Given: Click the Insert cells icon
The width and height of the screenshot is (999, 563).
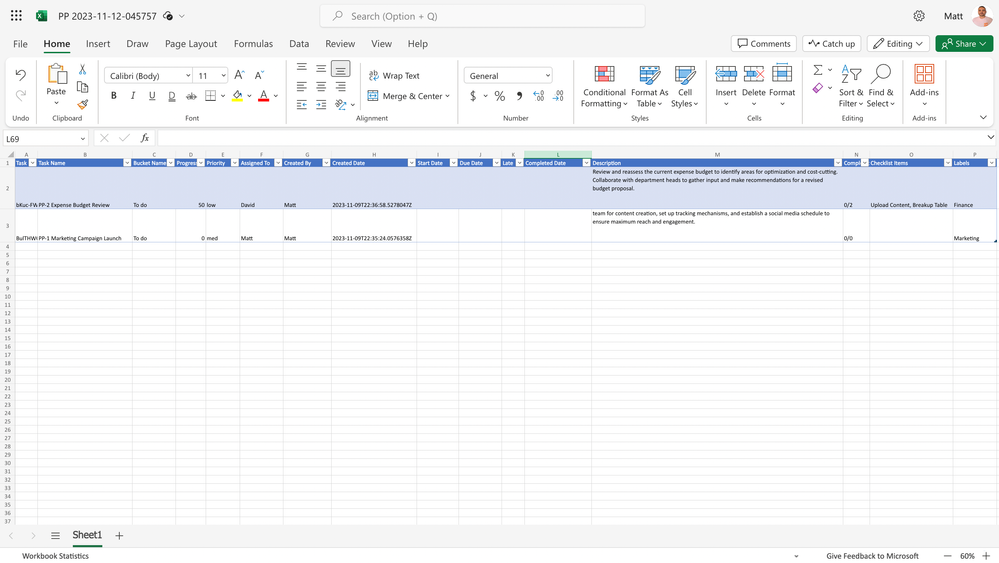Looking at the screenshot, I should click(726, 74).
